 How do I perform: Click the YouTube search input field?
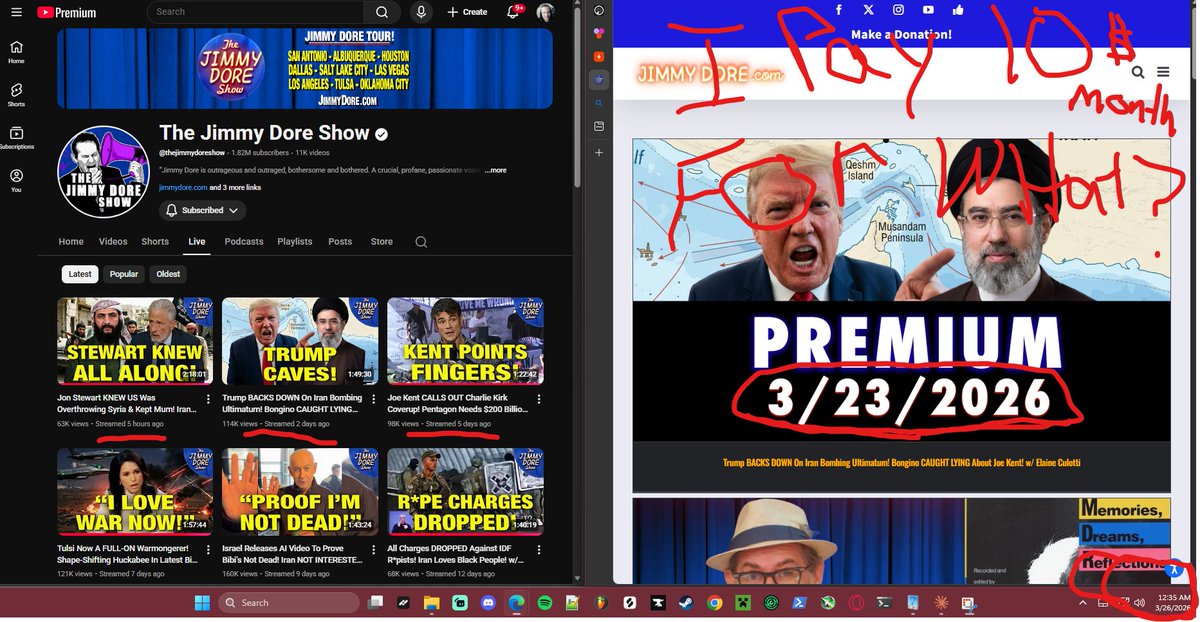[x=255, y=12]
